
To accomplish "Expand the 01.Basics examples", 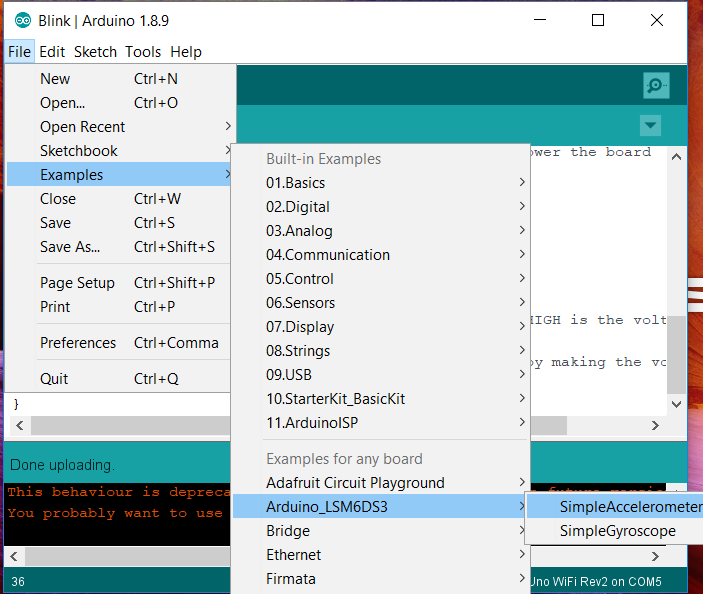I will [x=381, y=183].
